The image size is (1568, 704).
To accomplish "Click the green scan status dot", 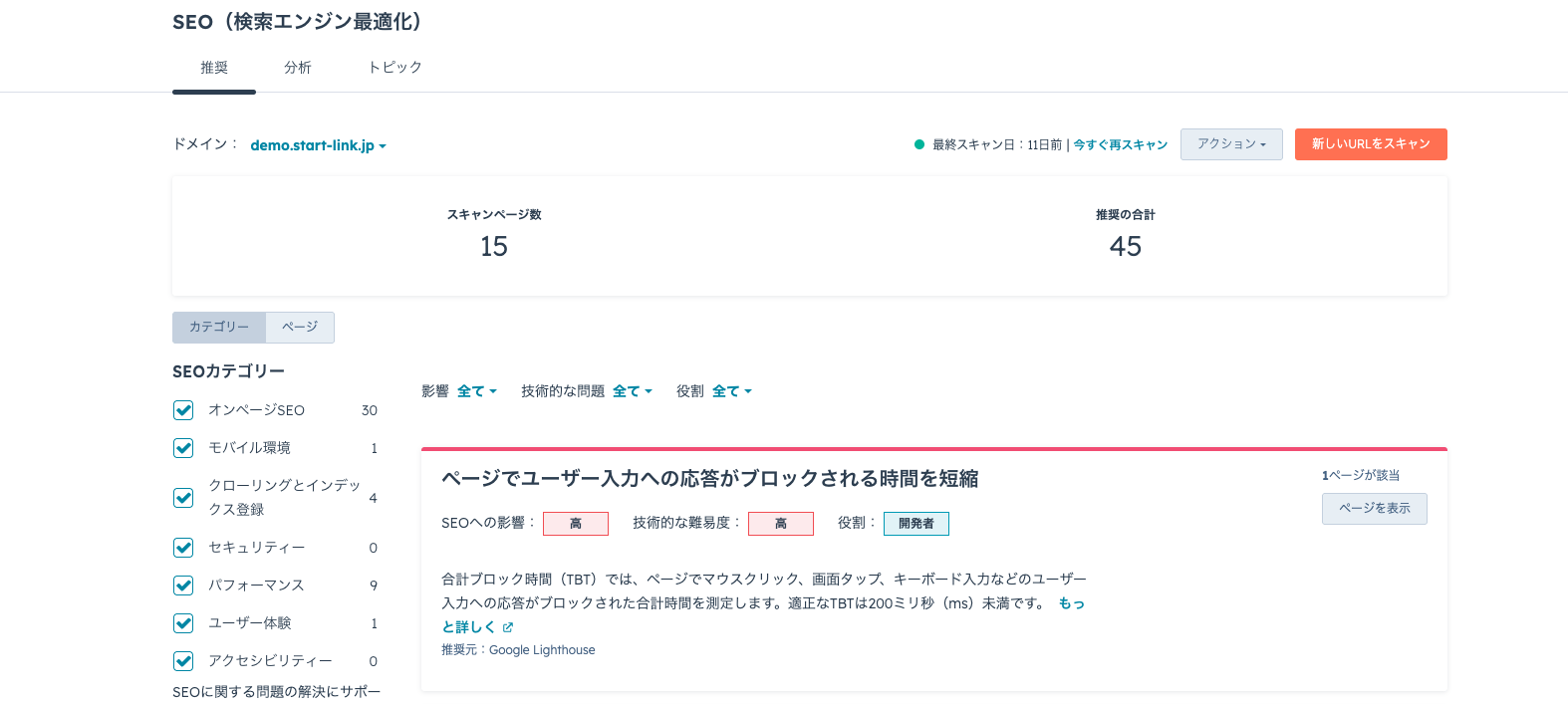I will point(919,144).
